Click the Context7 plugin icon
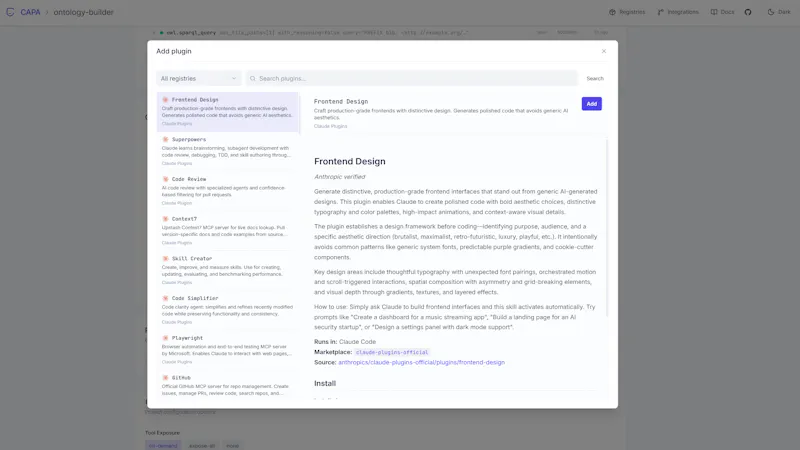Screen dimensions: 800x450 (x=165, y=219)
